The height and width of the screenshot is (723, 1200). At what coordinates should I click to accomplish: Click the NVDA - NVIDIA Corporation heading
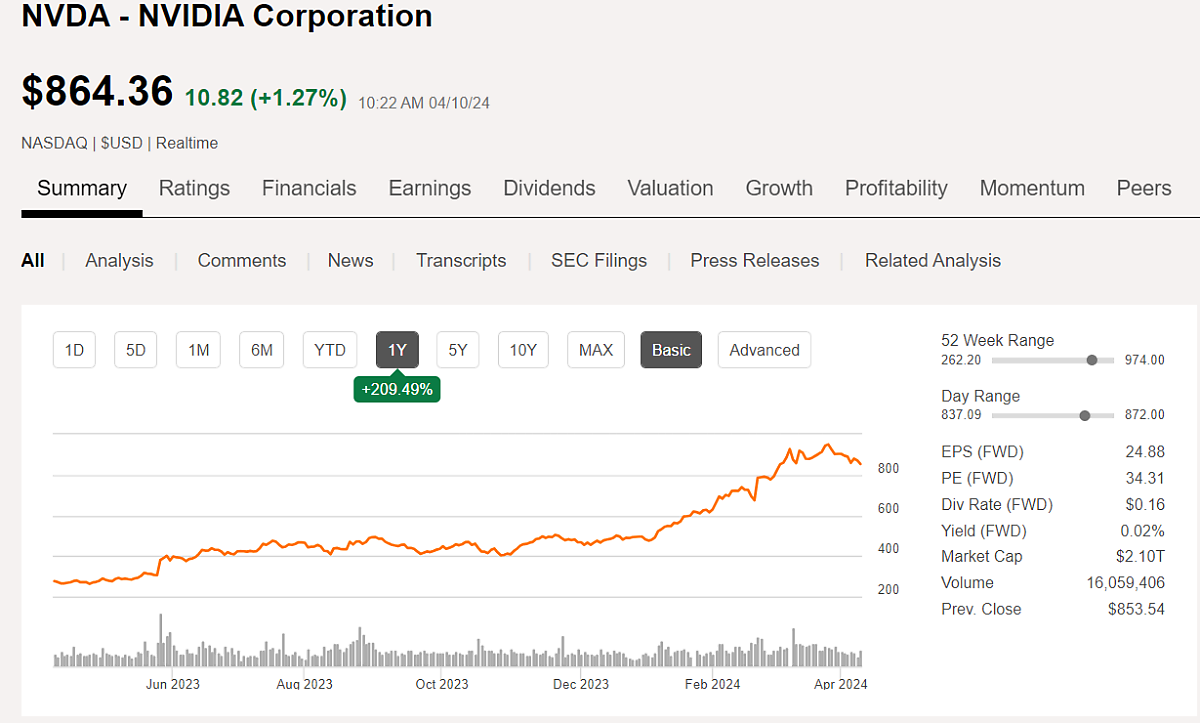pyautogui.click(x=227, y=16)
